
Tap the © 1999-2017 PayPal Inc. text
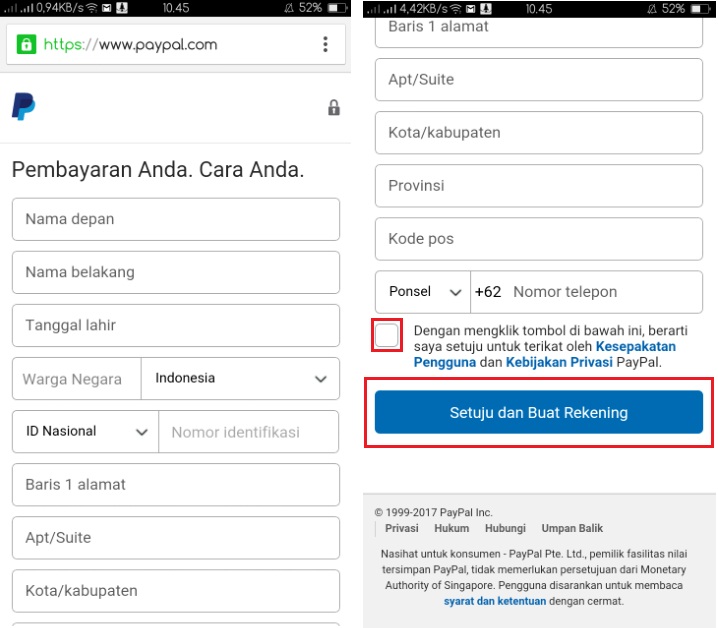pyautogui.click(x=433, y=513)
